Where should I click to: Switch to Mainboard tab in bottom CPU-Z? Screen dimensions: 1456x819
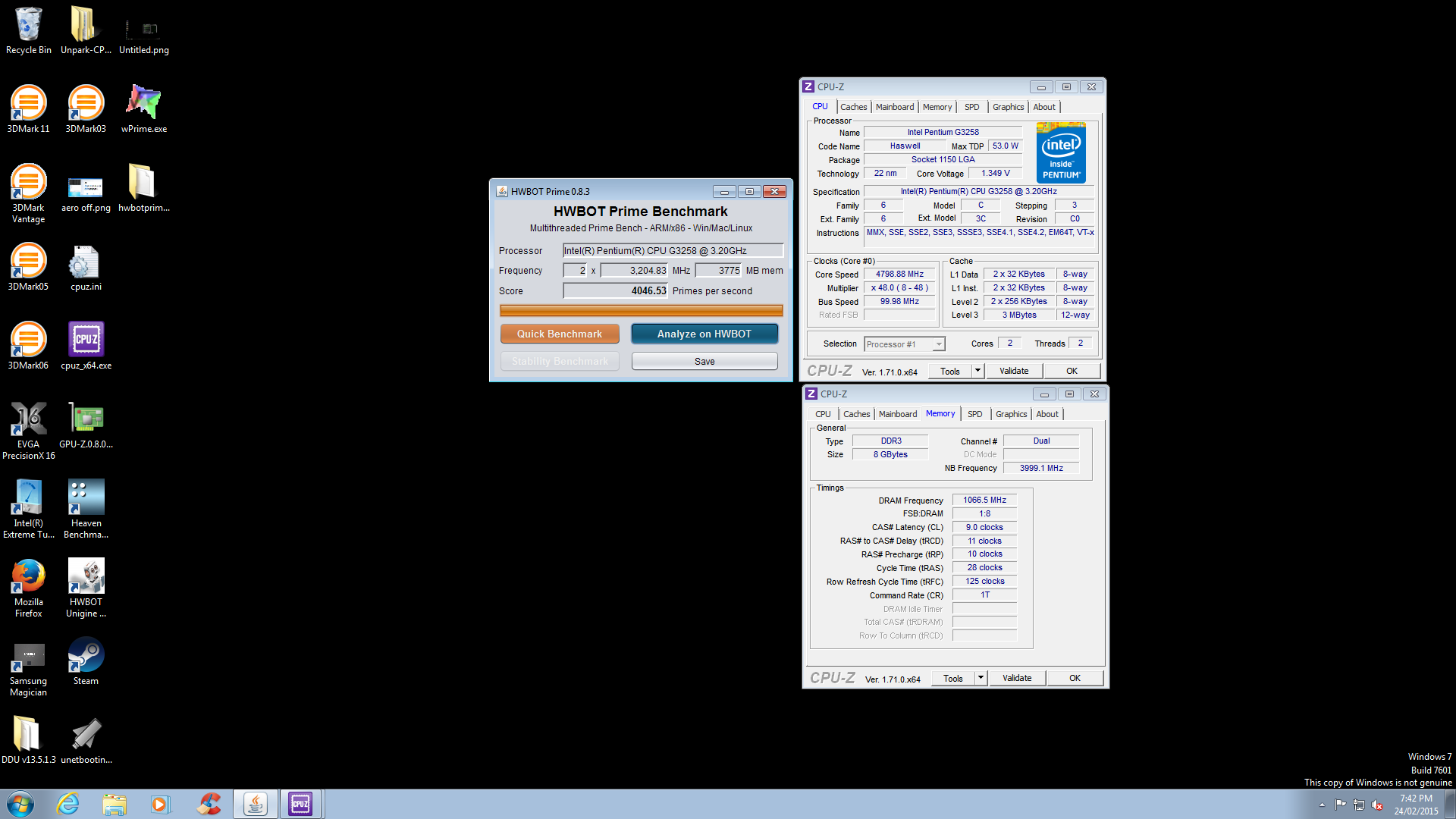click(898, 414)
